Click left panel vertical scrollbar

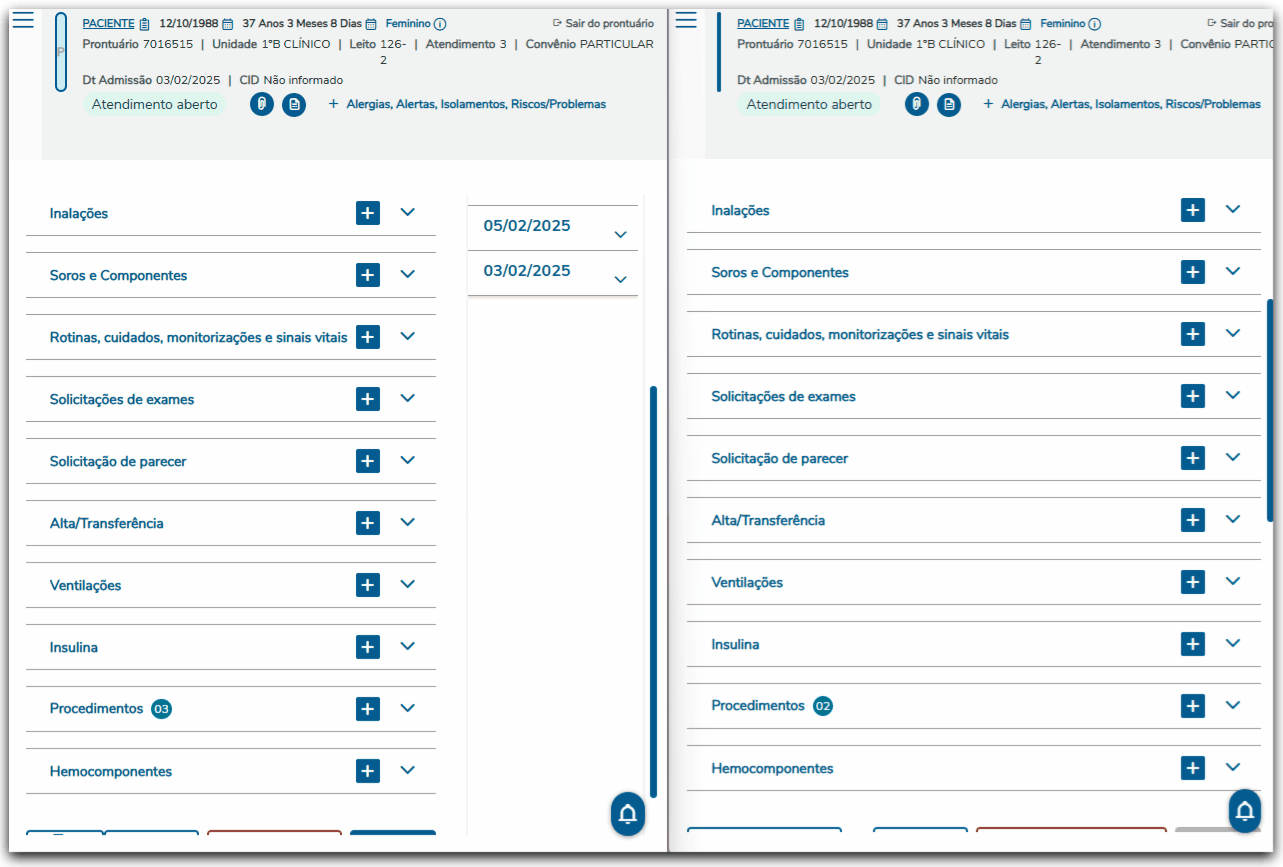pos(653,591)
